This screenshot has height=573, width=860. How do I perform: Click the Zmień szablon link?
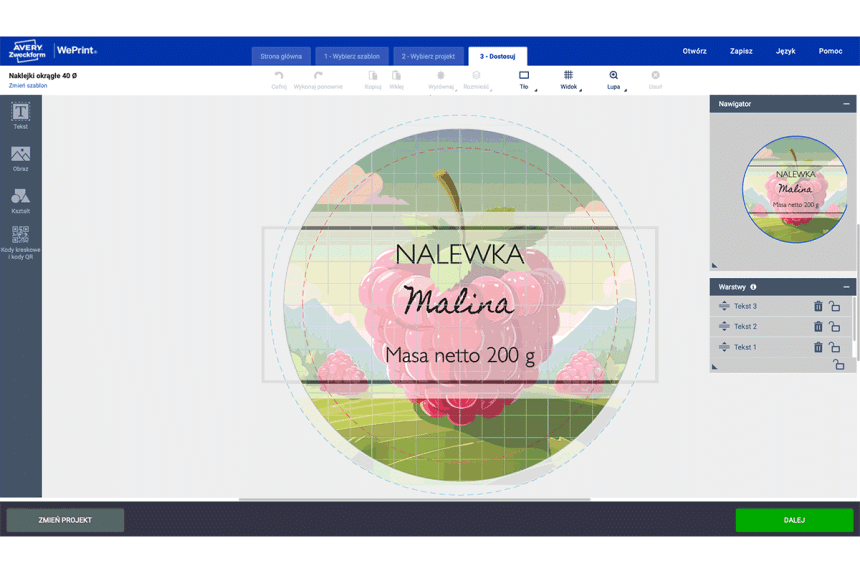(28, 86)
